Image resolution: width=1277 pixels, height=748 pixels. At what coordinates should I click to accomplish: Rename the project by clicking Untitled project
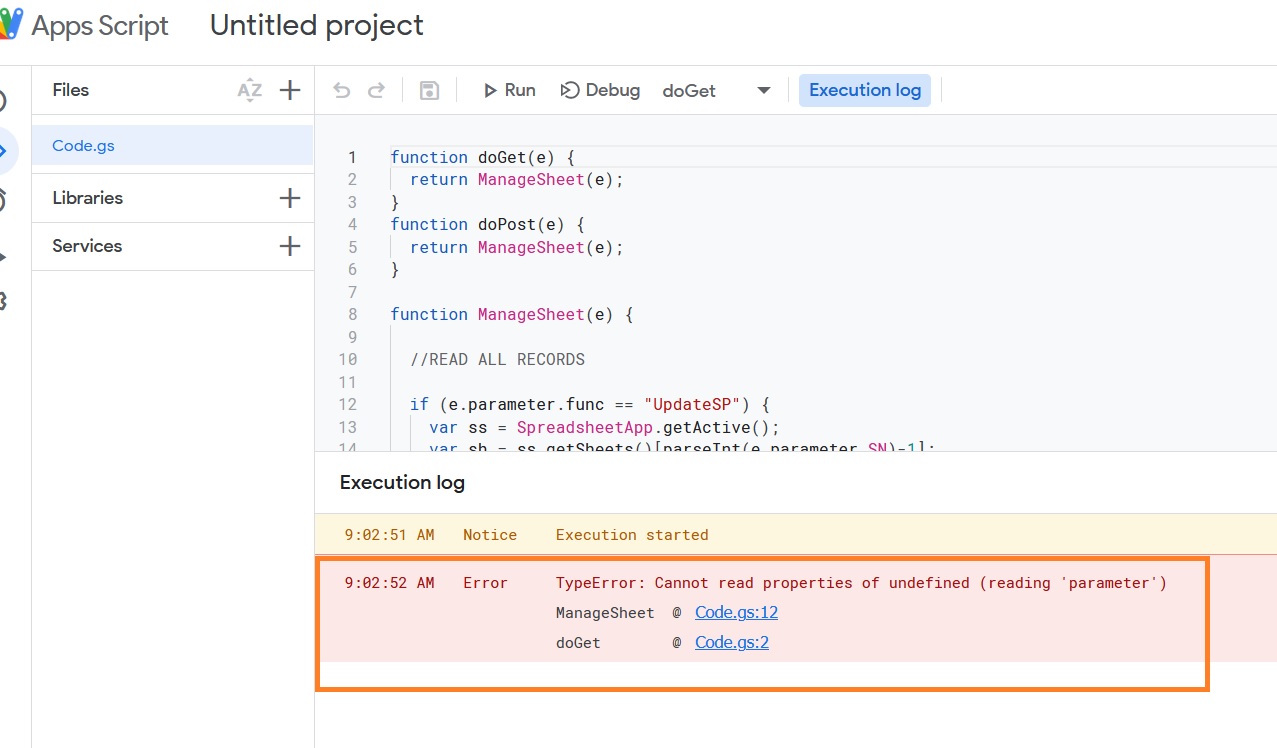pos(316,26)
